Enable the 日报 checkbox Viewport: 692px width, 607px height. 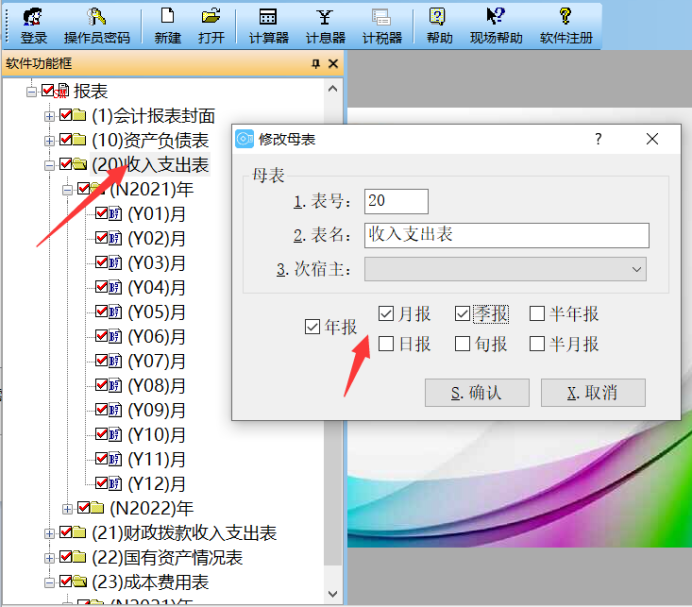386,343
